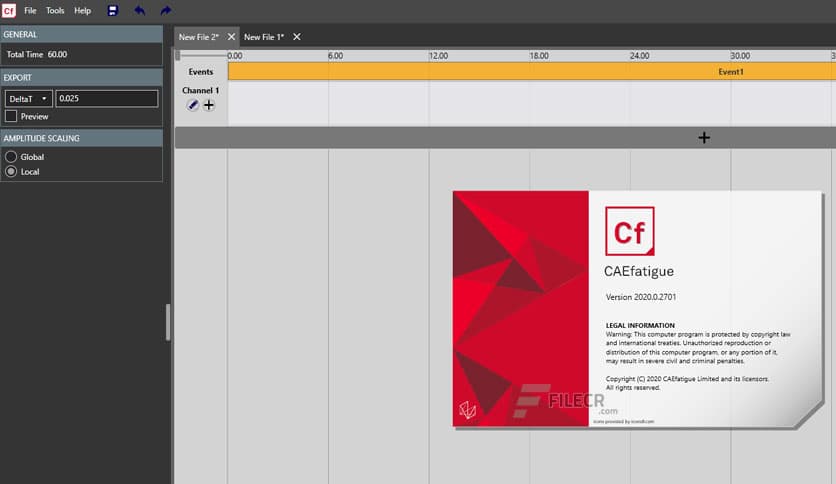Click the 0.025 export value field
This screenshot has height=484, width=836.
click(x=106, y=99)
